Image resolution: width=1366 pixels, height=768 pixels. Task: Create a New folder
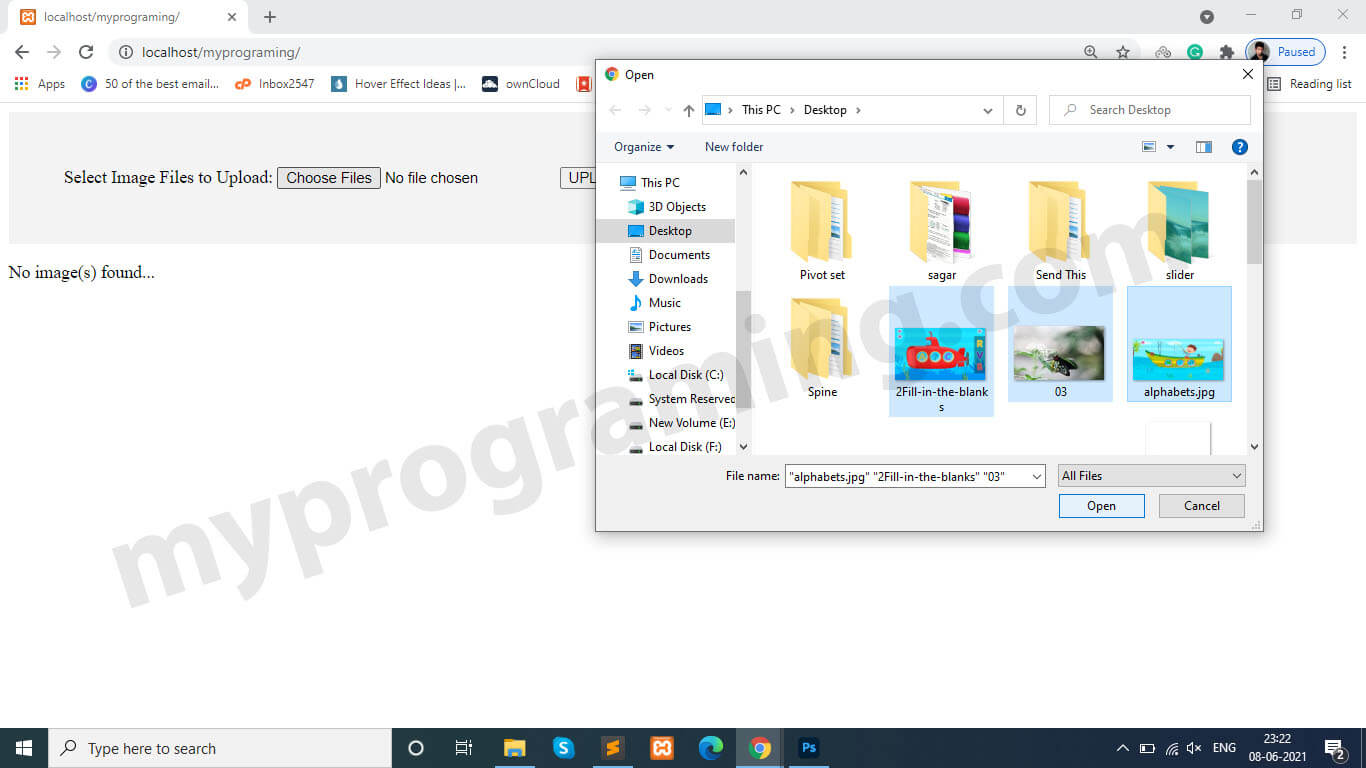click(x=733, y=146)
